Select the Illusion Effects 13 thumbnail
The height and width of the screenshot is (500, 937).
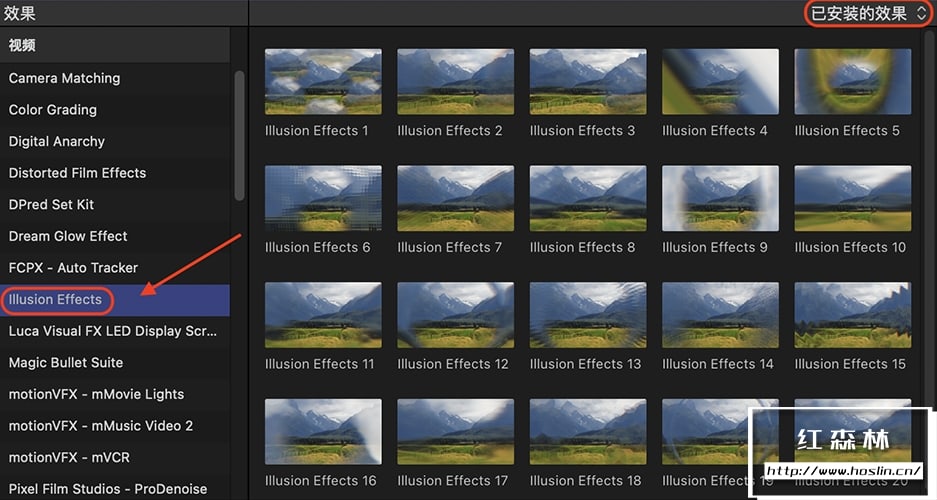pyautogui.click(x=588, y=315)
